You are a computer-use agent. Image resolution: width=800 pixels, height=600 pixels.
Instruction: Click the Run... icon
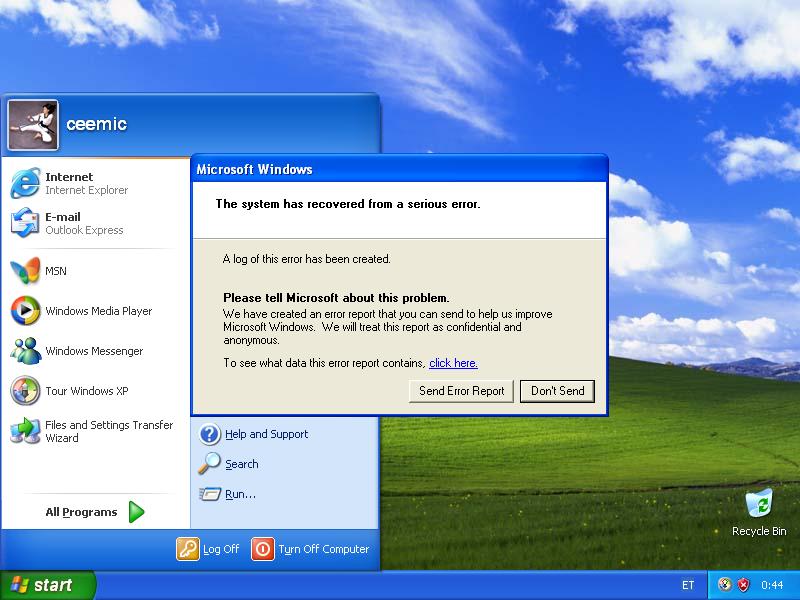point(210,494)
